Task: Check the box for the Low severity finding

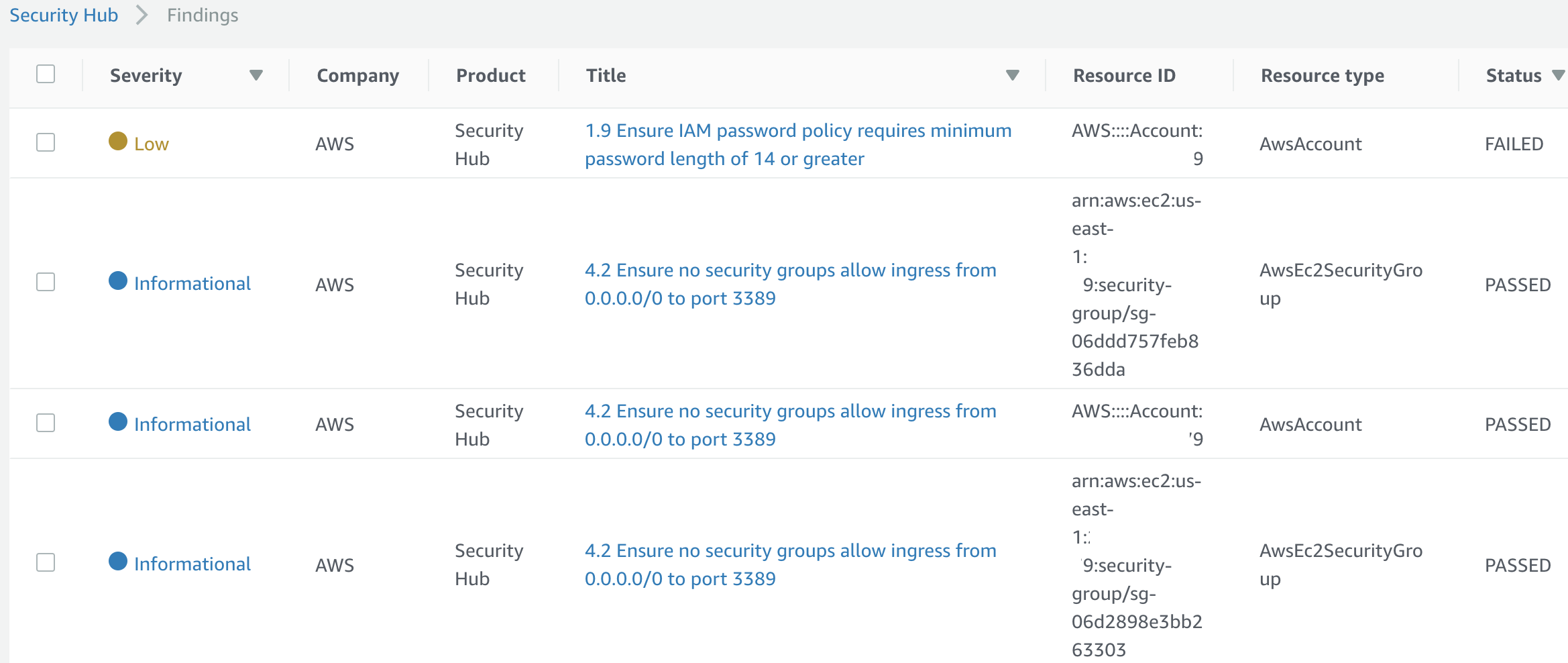Action: [46, 143]
